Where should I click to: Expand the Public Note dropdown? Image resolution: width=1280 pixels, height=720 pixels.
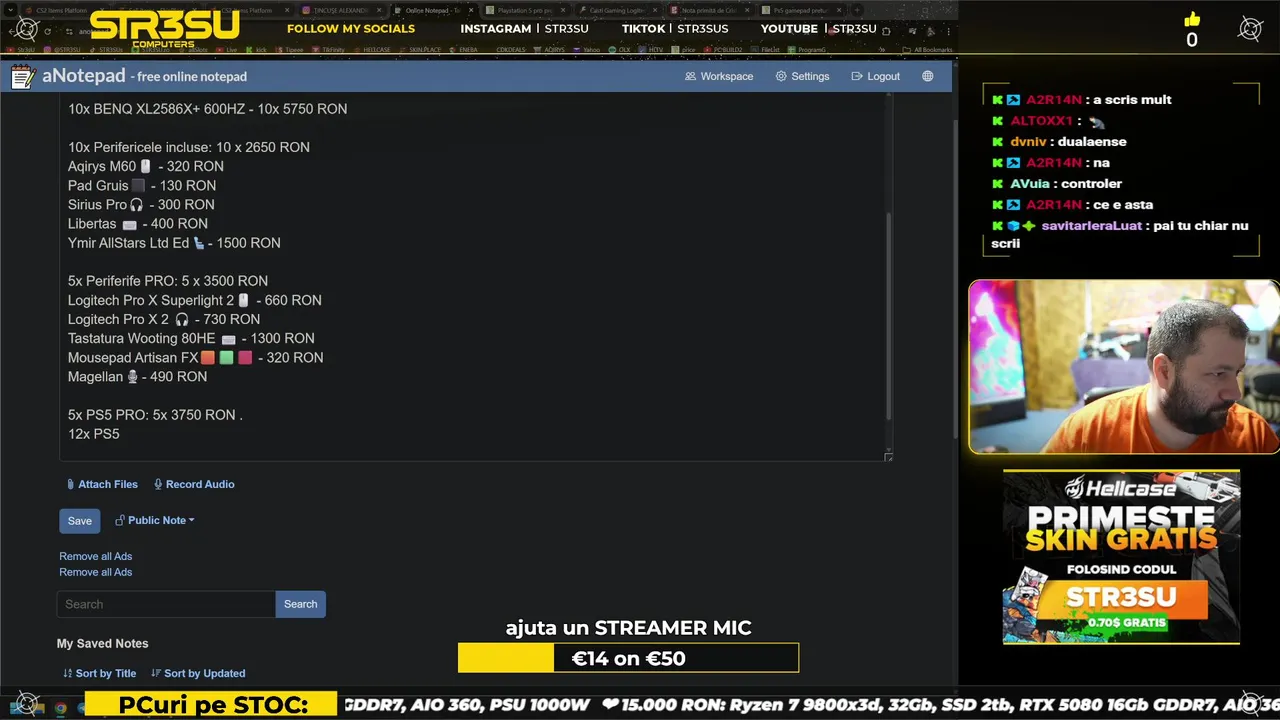155,520
